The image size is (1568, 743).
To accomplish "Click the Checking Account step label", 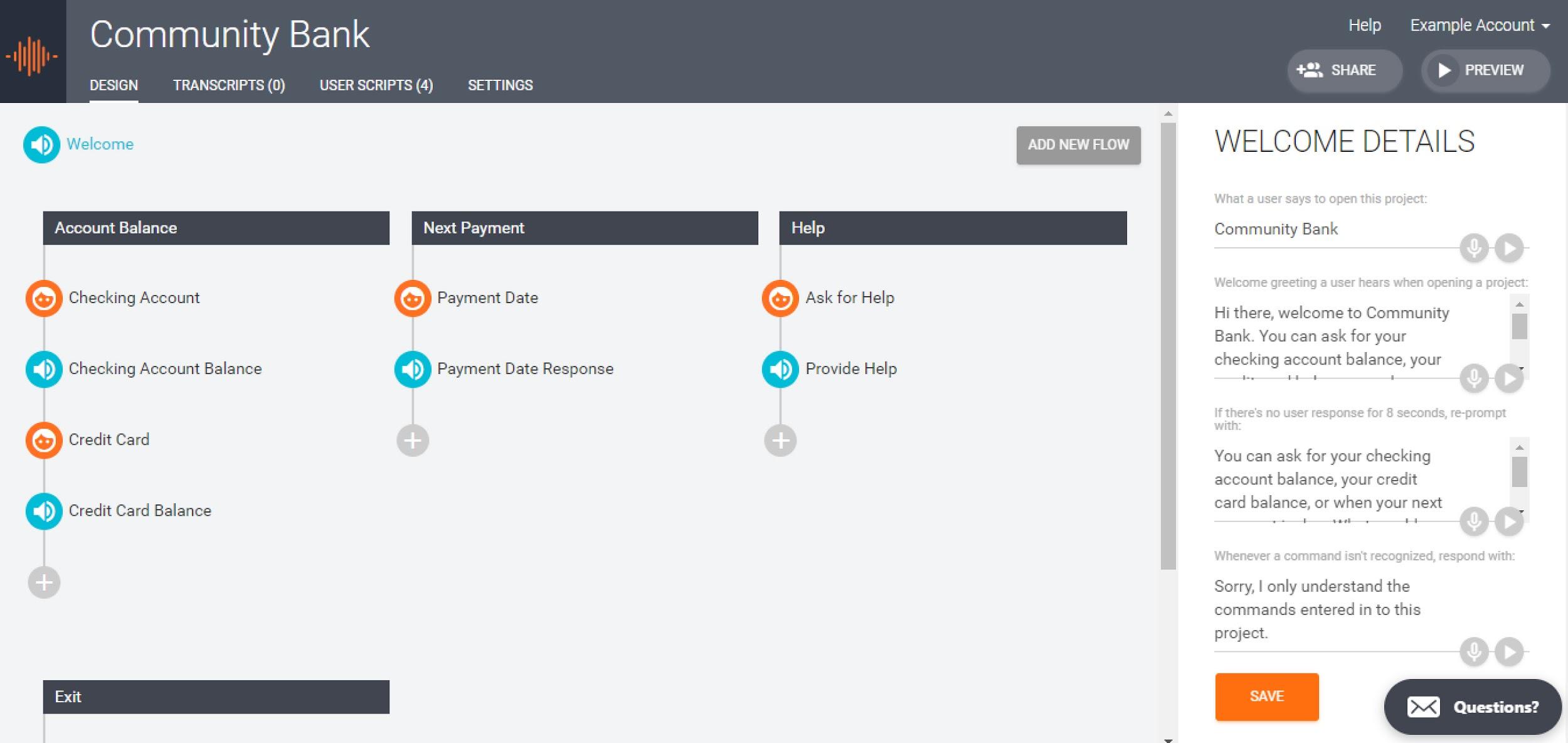I will click(x=134, y=298).
